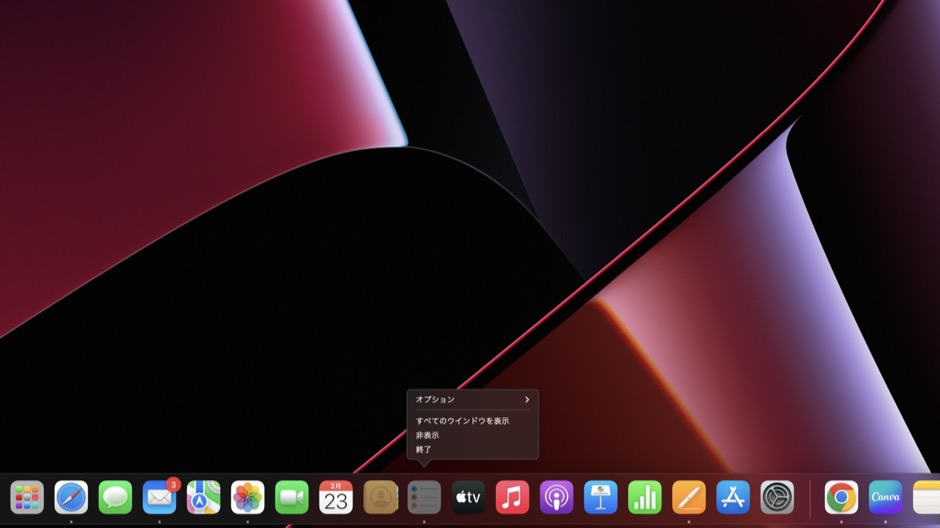The image size is (940, 528).
Task: Launch the Music app
Action: pos(512,497)
